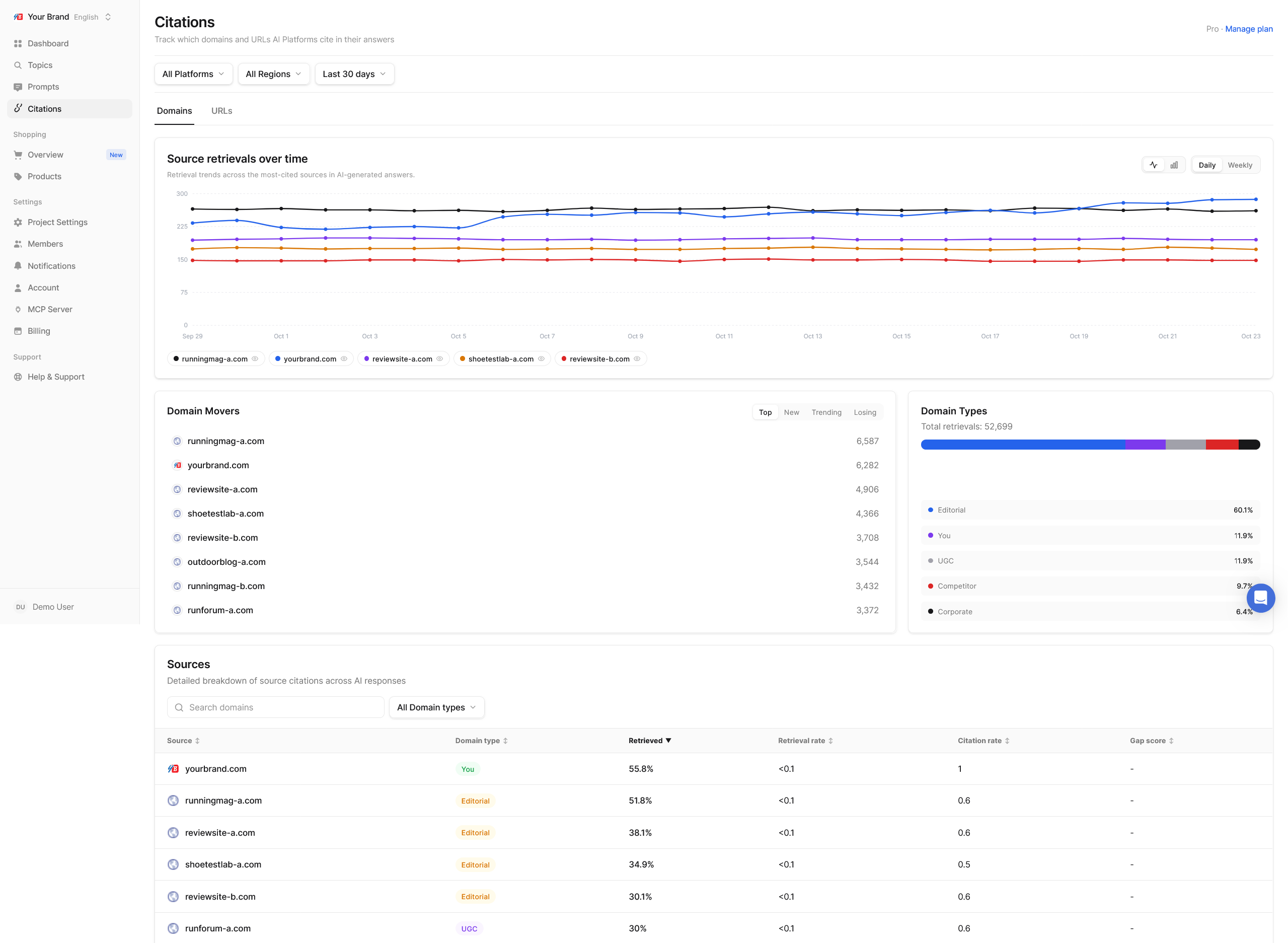1288x943 pixels.
Task: Open Project Settings gear icon
Action: point(18,222)
